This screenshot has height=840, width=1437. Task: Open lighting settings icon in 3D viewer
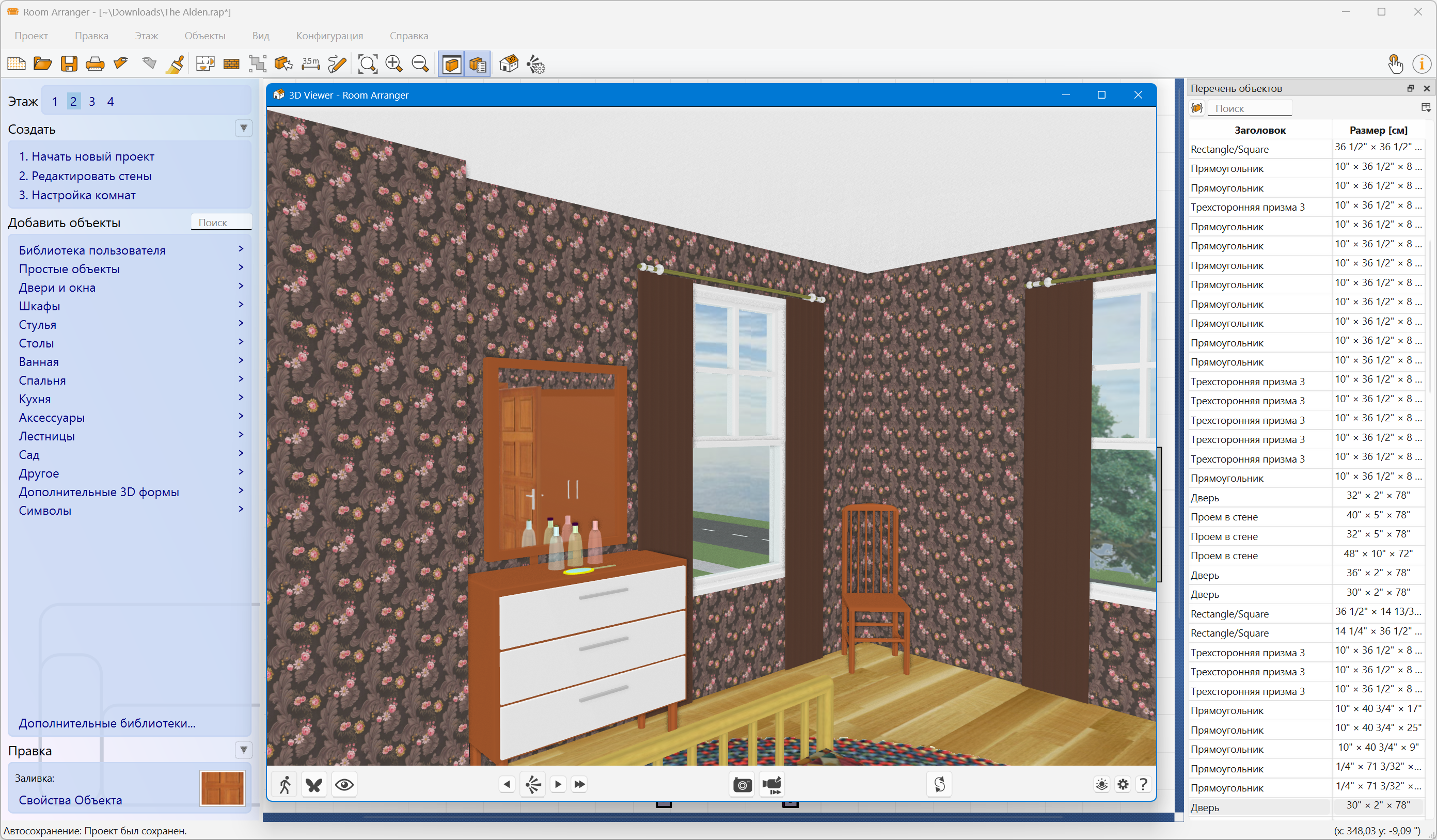(x=1102, y=785)
